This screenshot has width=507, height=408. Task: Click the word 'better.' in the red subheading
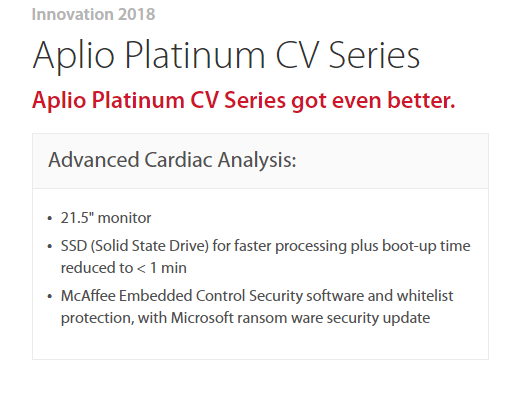click(421, 100)
